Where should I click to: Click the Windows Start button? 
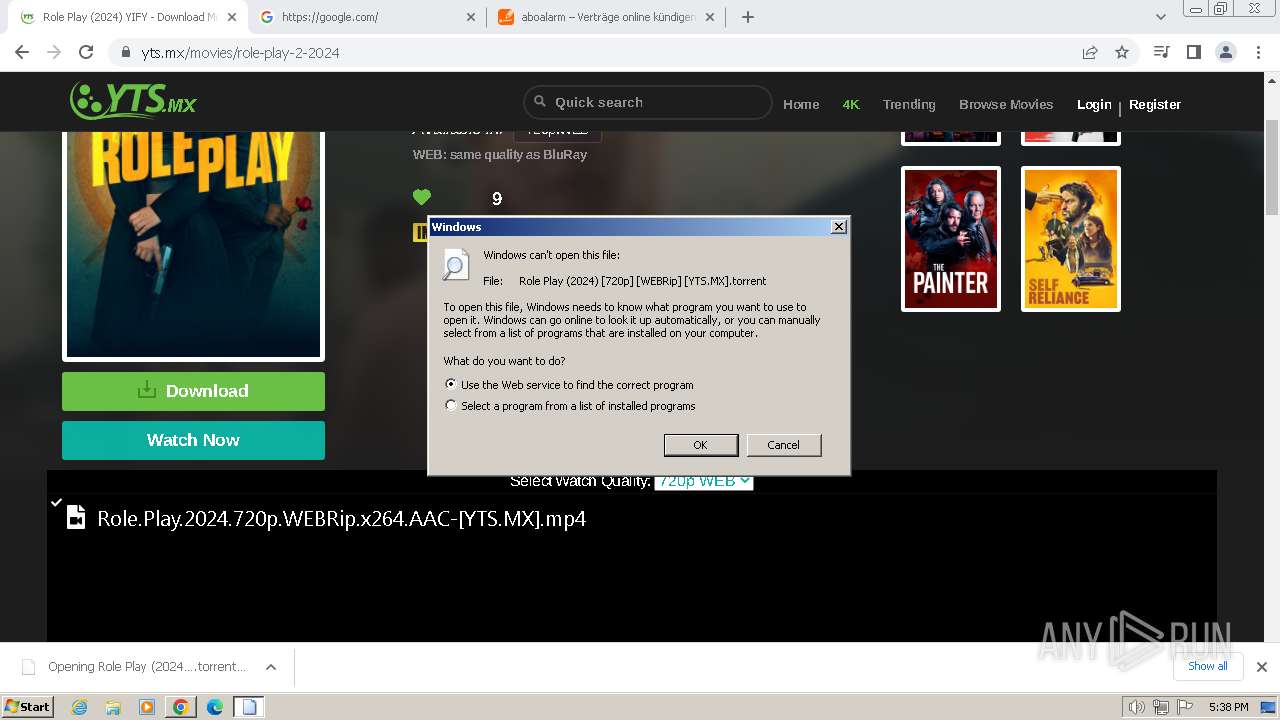click(28, 707)
